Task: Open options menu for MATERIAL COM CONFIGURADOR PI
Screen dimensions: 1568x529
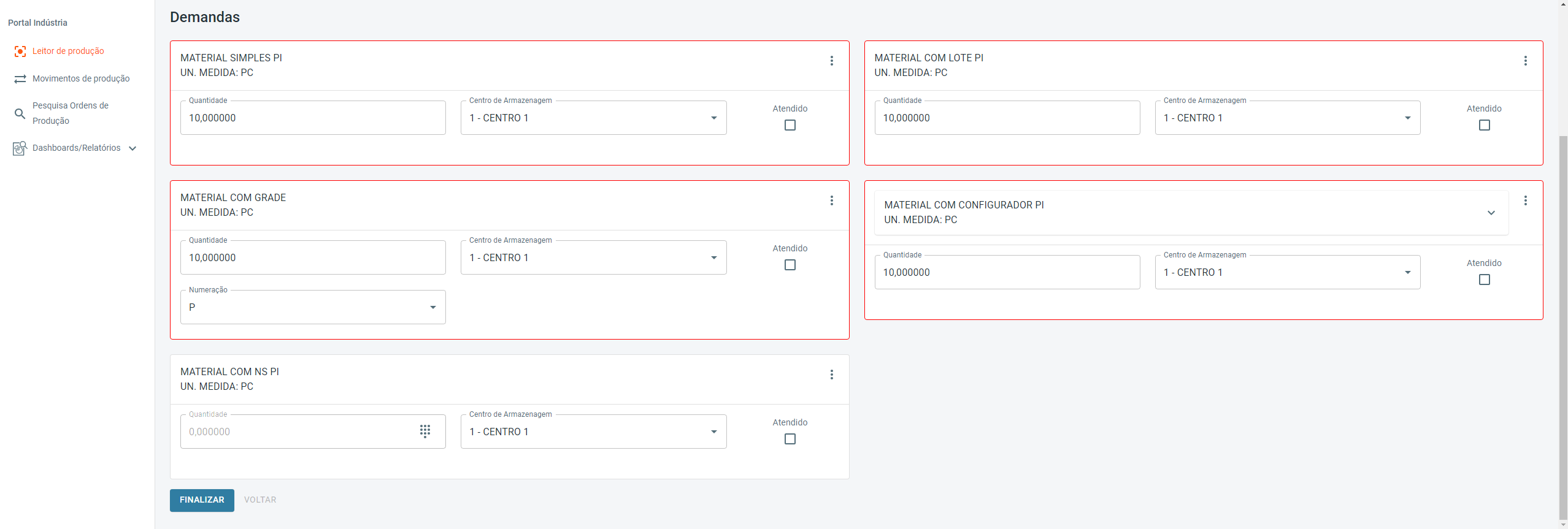Action: [x=1526, y=200]
